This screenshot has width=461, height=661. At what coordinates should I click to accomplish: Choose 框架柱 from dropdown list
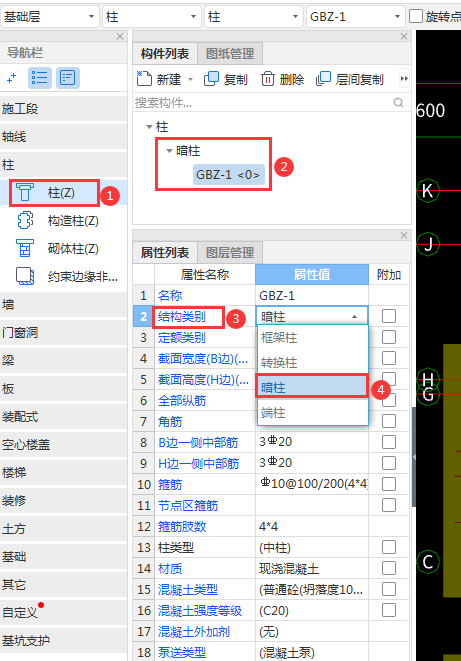coord(313,338)
